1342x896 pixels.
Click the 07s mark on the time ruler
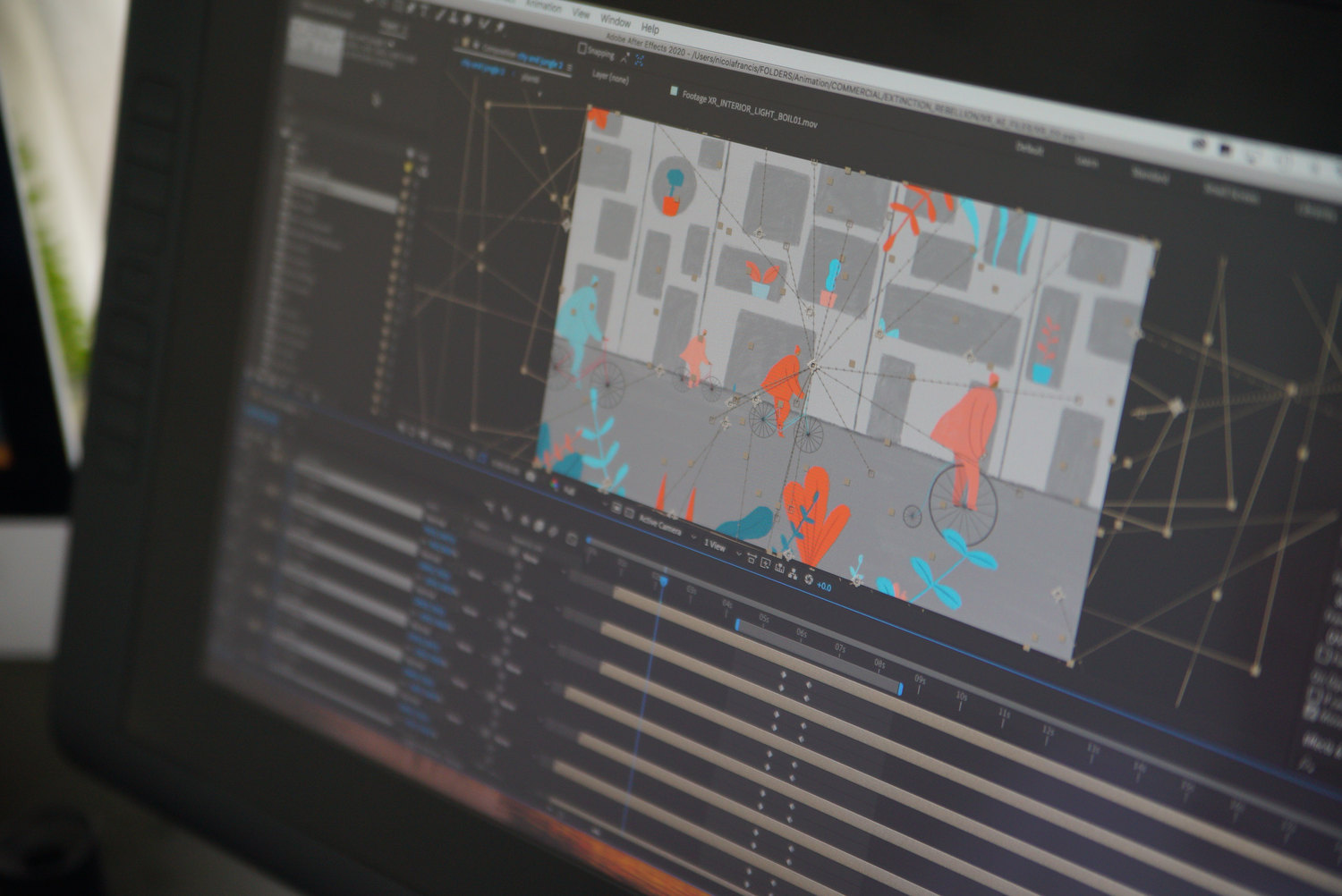click(x=840, y=648)
